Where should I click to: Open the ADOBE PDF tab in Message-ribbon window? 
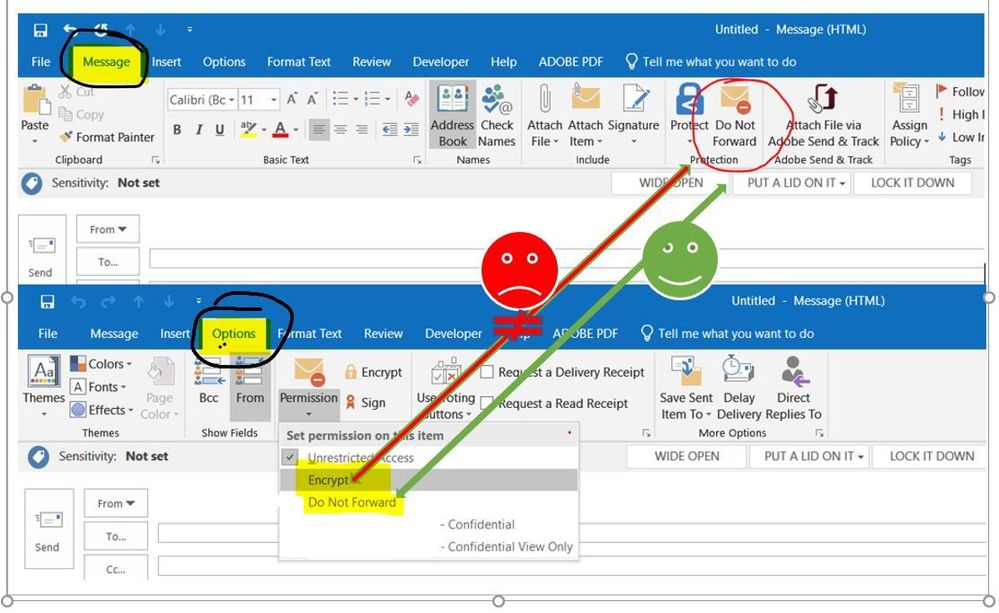pyautogui.click(x=570, y=62)
